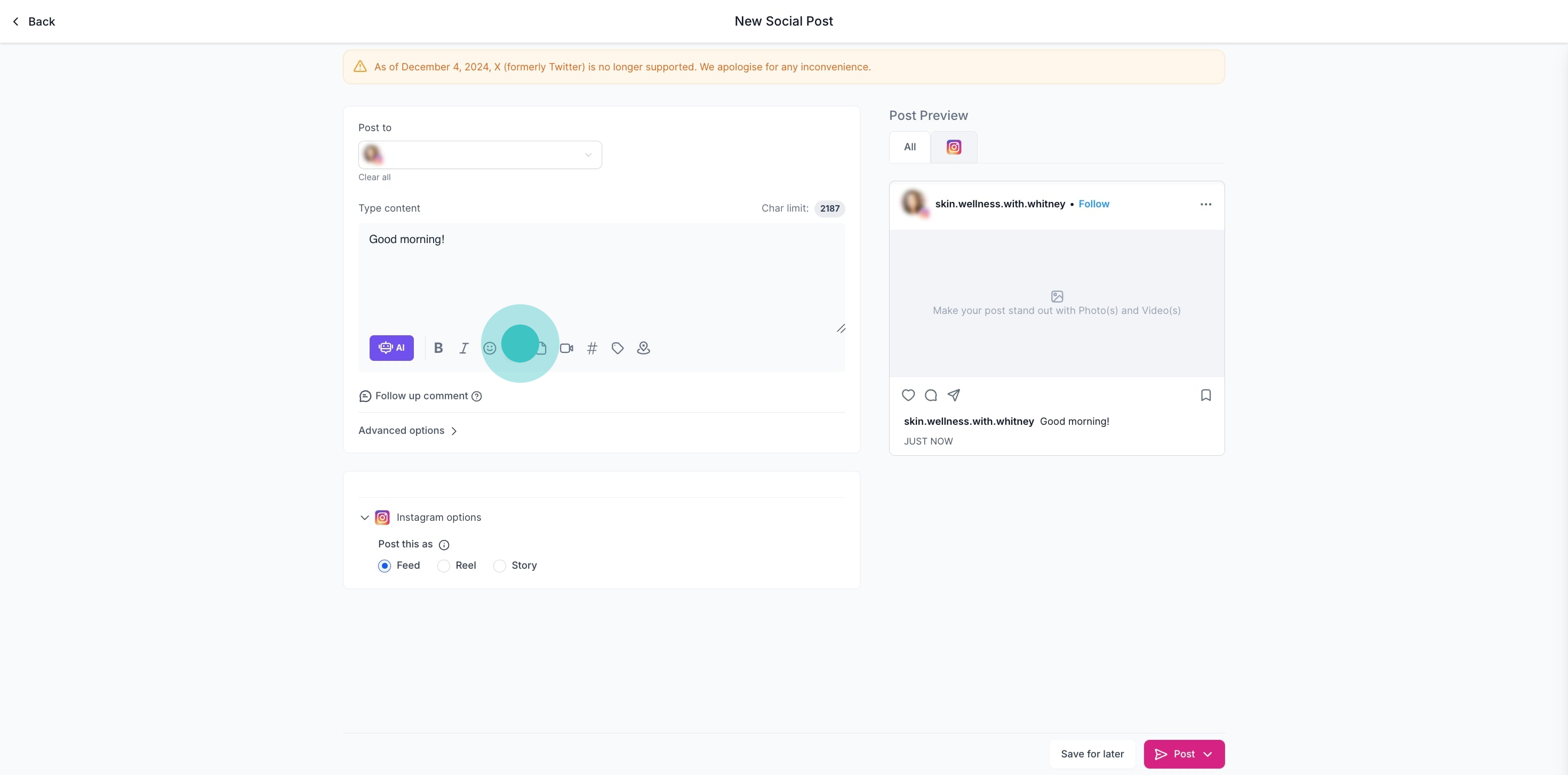Select the Feed radio option

[x=384, y=566]
